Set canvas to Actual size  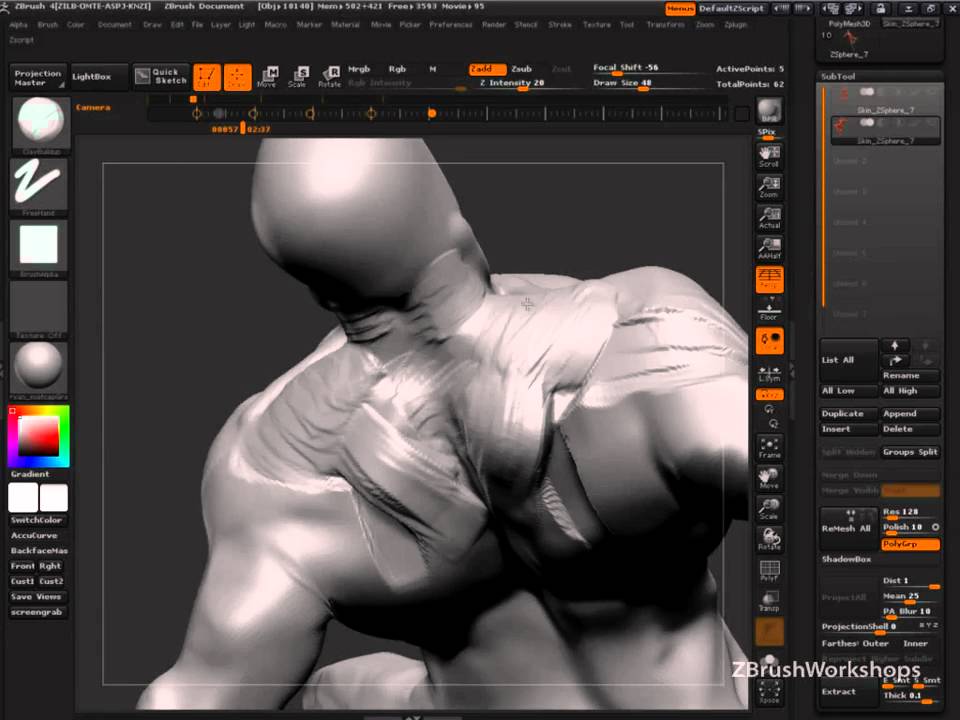click(x=770, y=217)
